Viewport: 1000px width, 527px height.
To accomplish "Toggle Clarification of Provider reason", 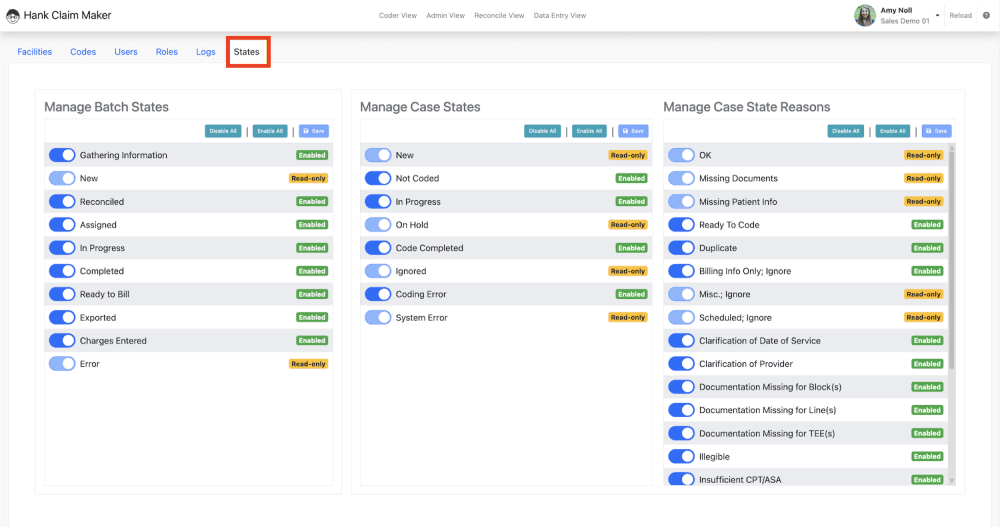I will [x=681, y=364].
